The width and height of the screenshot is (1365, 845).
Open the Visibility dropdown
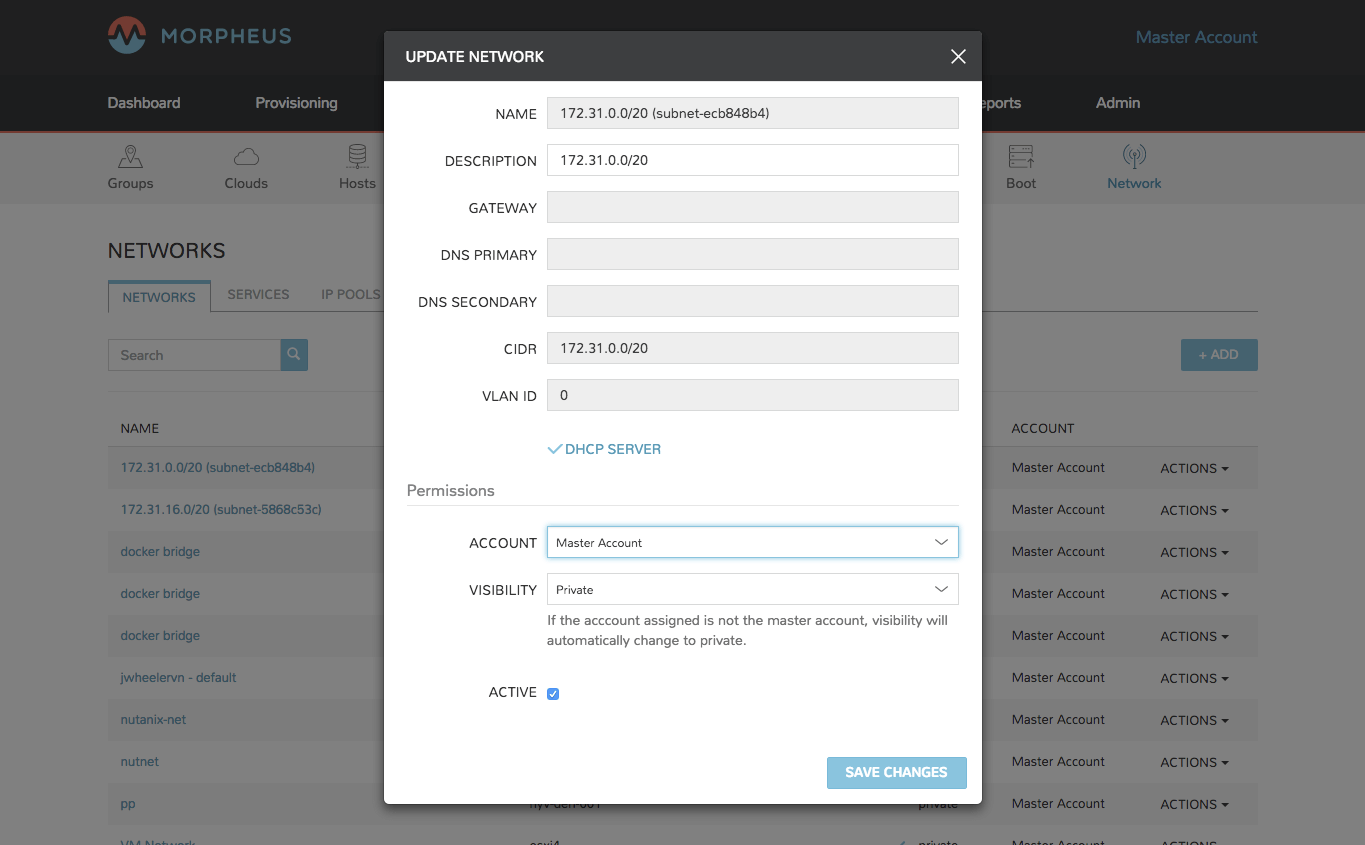point(752,589)
